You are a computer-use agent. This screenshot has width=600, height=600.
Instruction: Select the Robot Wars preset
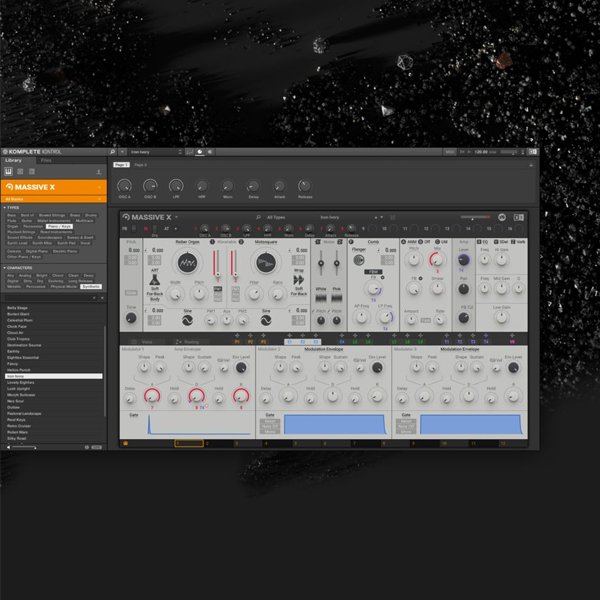(54, 432)
